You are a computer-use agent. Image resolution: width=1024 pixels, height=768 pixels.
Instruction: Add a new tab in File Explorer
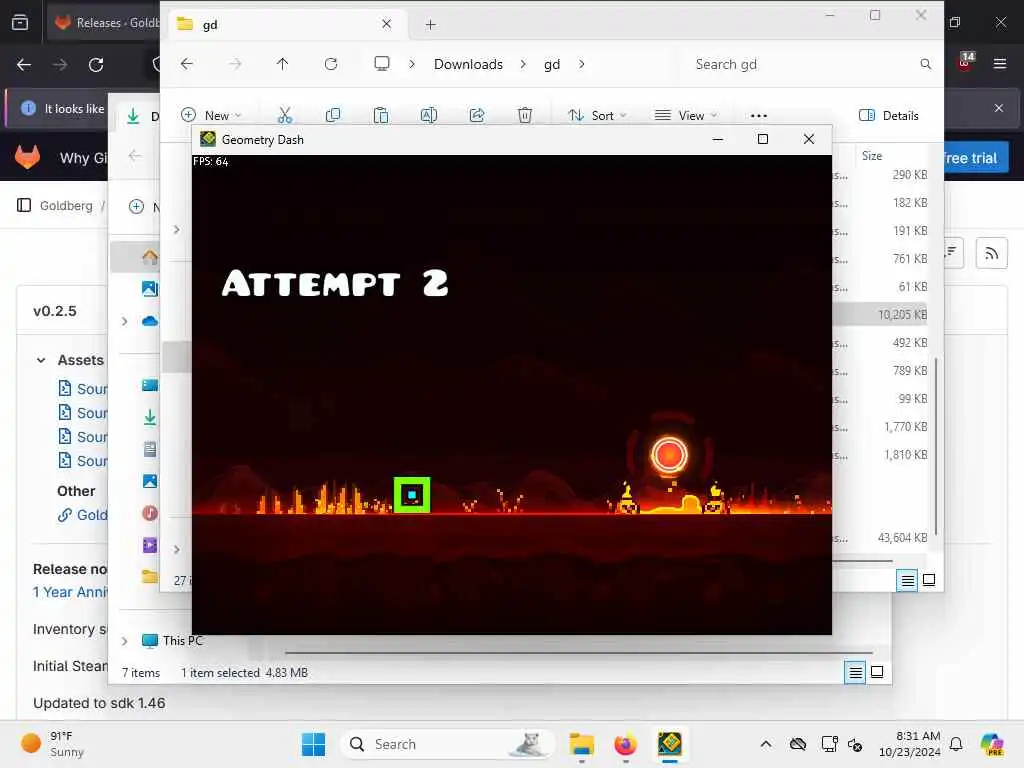tap(430, 25)
